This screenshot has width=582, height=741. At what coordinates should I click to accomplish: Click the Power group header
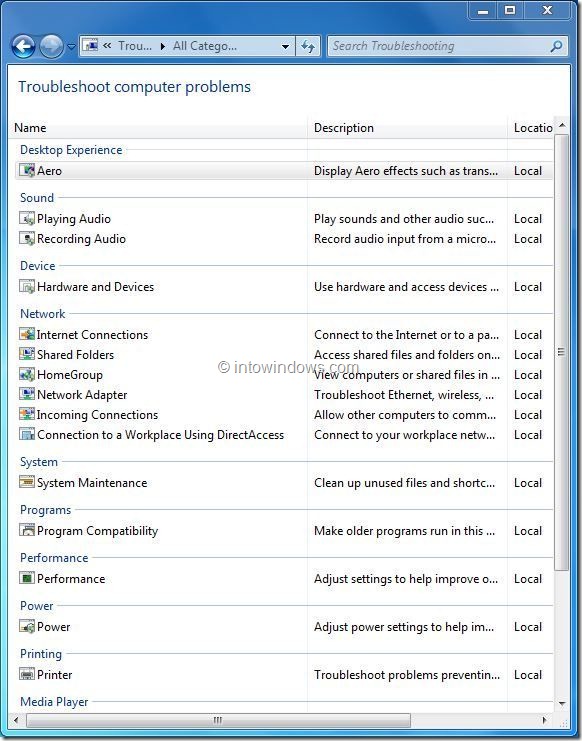coord(36,606)
